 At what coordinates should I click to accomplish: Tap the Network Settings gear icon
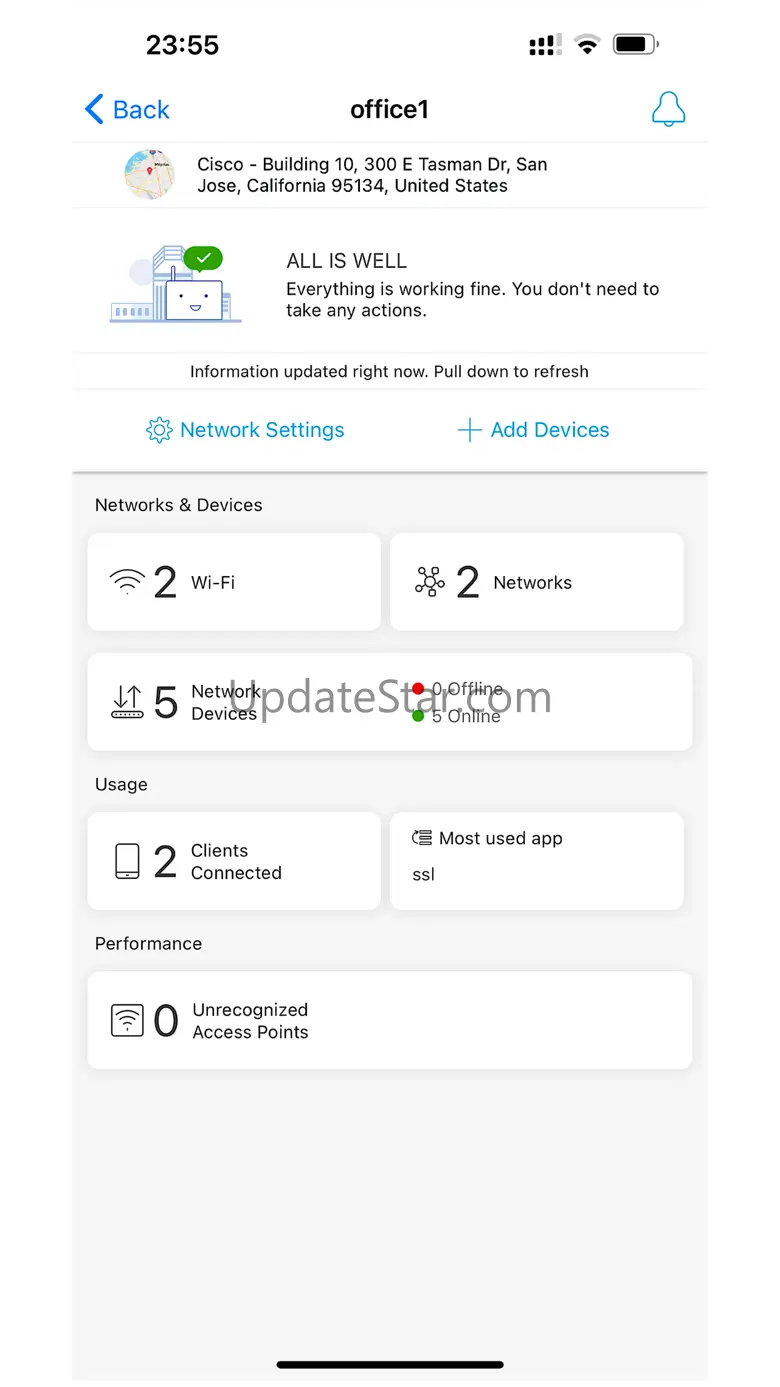159,430
